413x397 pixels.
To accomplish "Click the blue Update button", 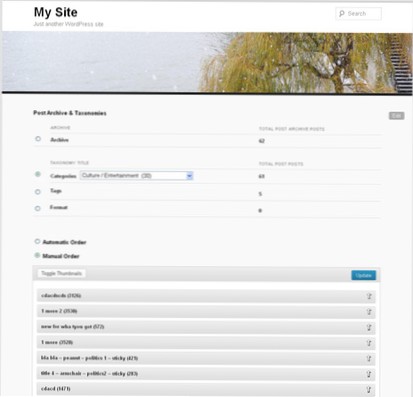I will [x=363, y=275].
